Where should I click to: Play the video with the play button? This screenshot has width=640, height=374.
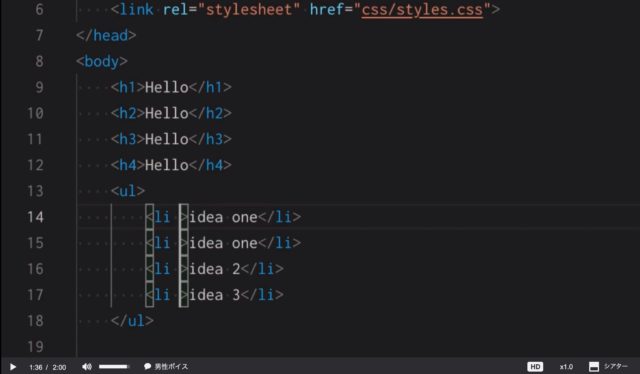(x=13, y=367)
